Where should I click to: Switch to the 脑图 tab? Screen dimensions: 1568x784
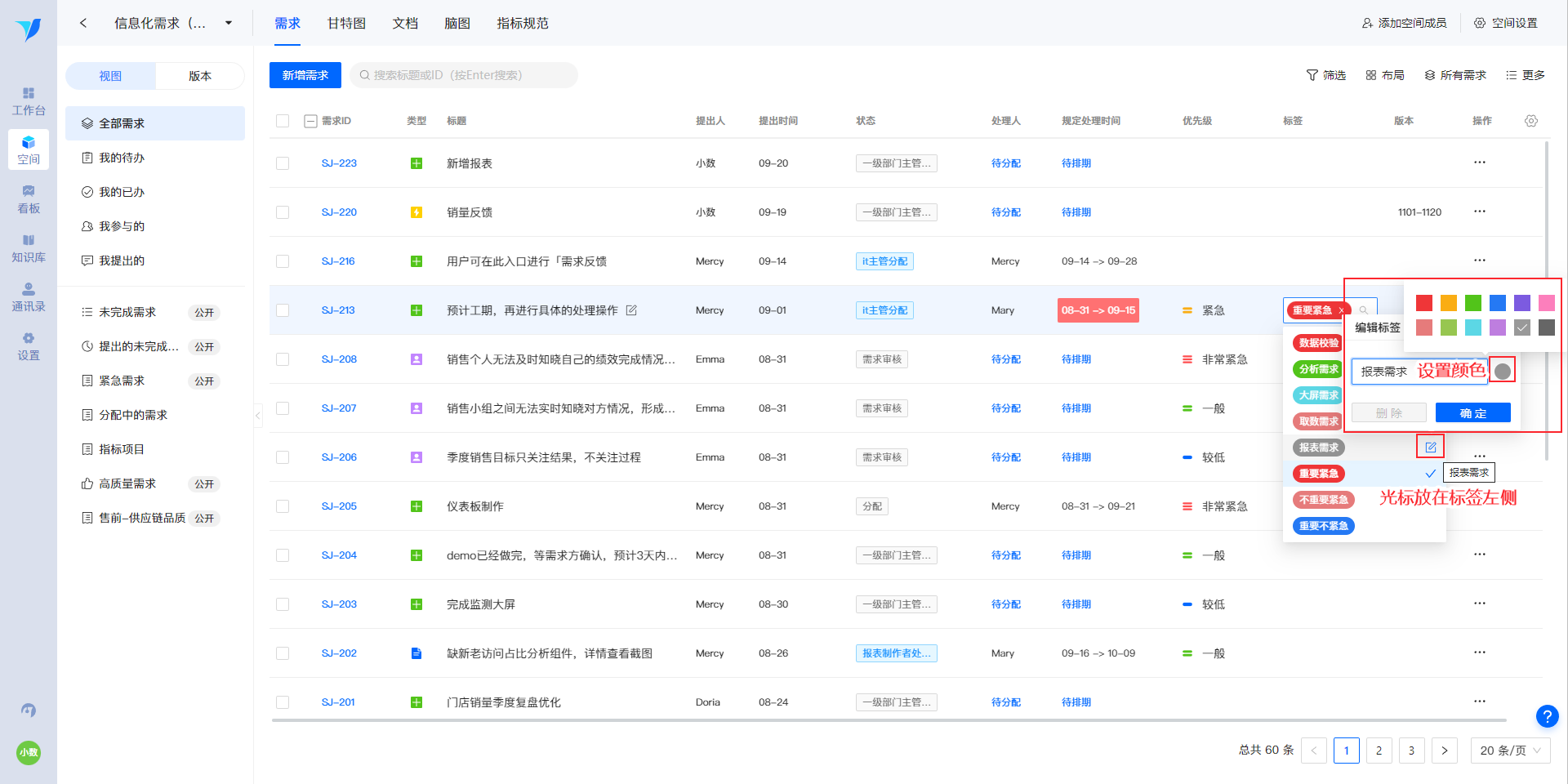coord(457,23)
